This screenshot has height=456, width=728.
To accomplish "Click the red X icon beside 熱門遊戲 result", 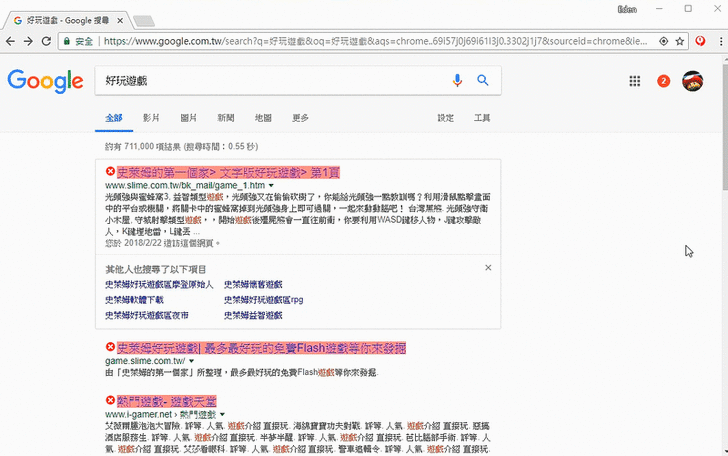I will 110,400.
